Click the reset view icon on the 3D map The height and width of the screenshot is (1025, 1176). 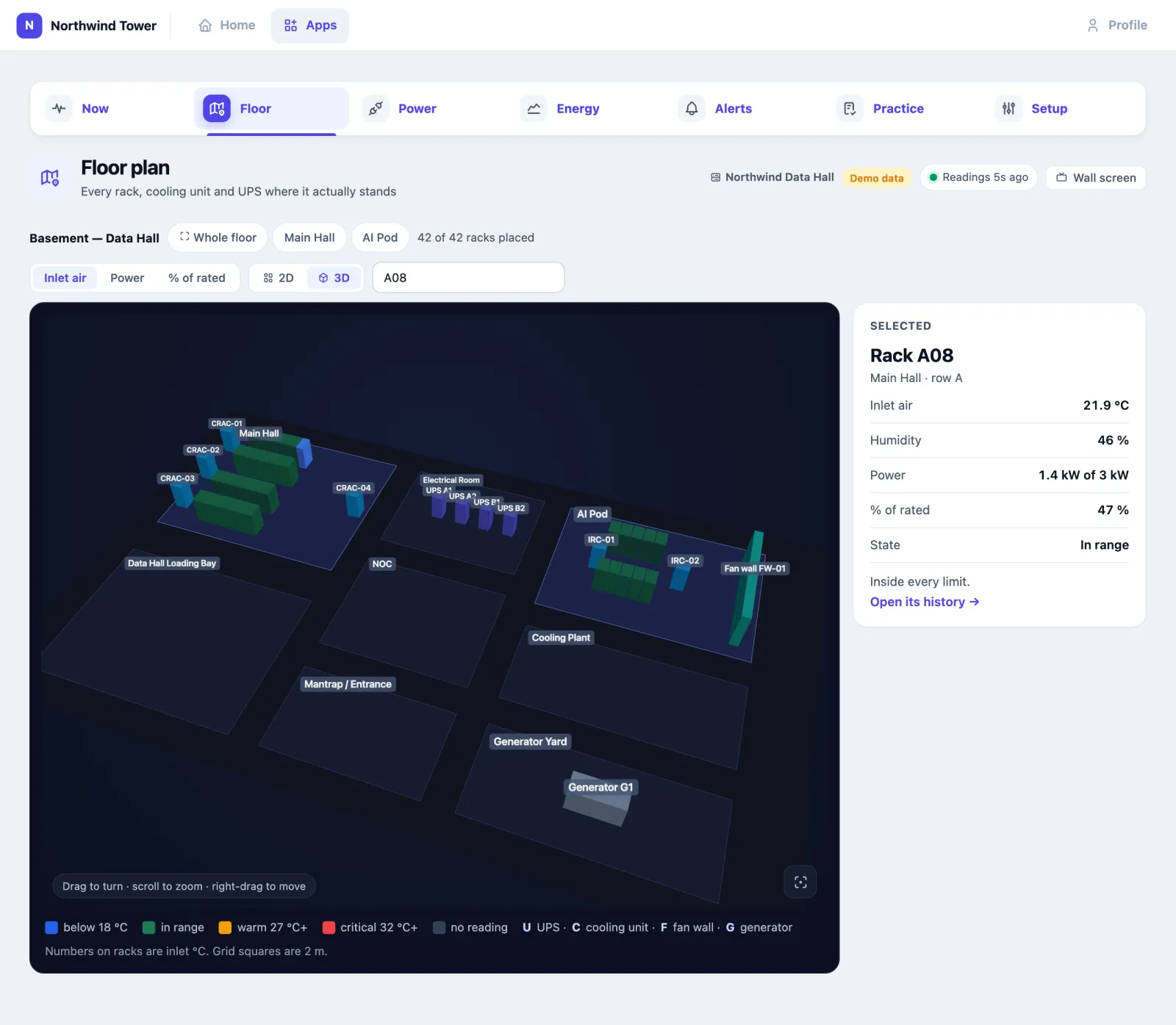click(x=800, y=882)
